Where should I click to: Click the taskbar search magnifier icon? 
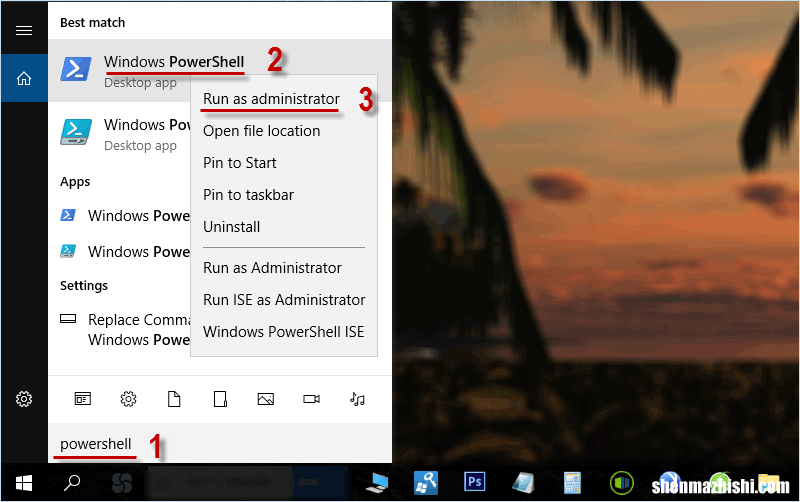pos(72,482)
